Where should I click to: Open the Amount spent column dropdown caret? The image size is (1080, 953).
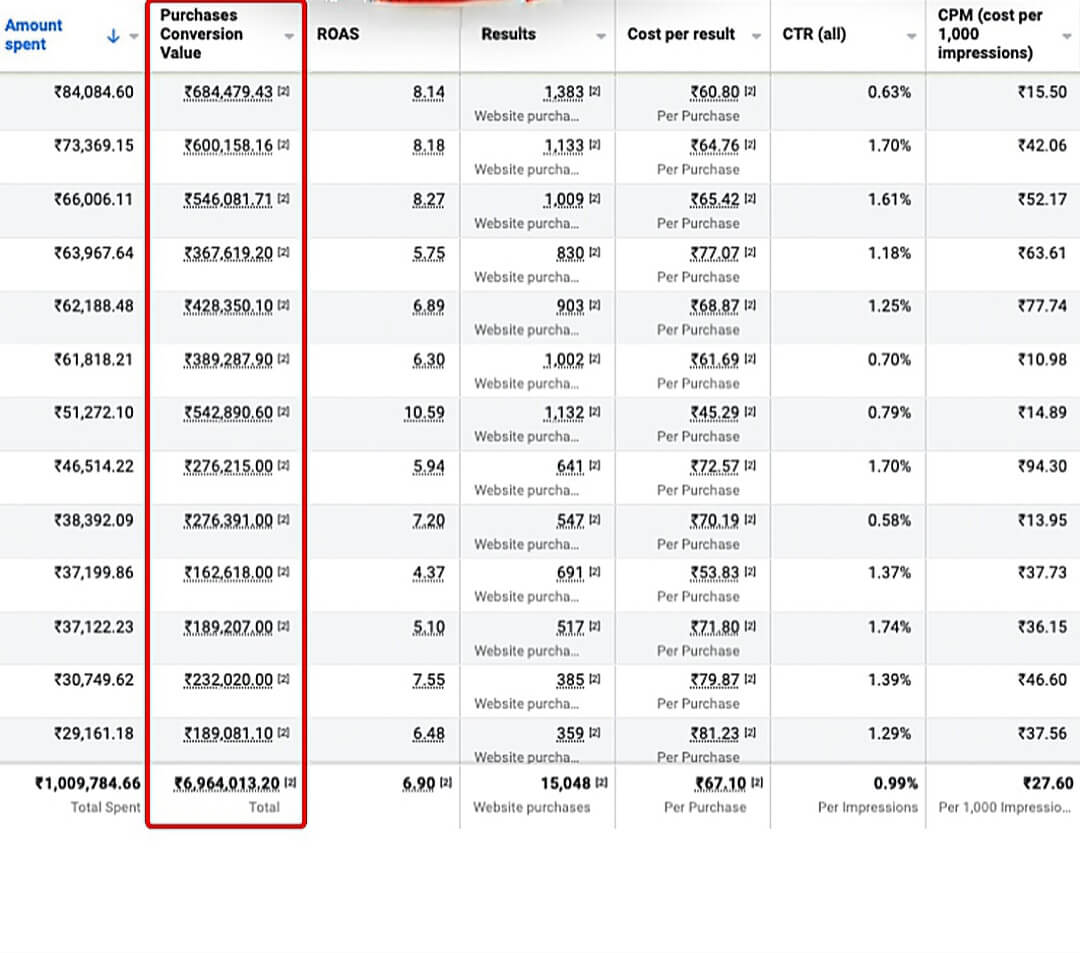click(134, 37)
